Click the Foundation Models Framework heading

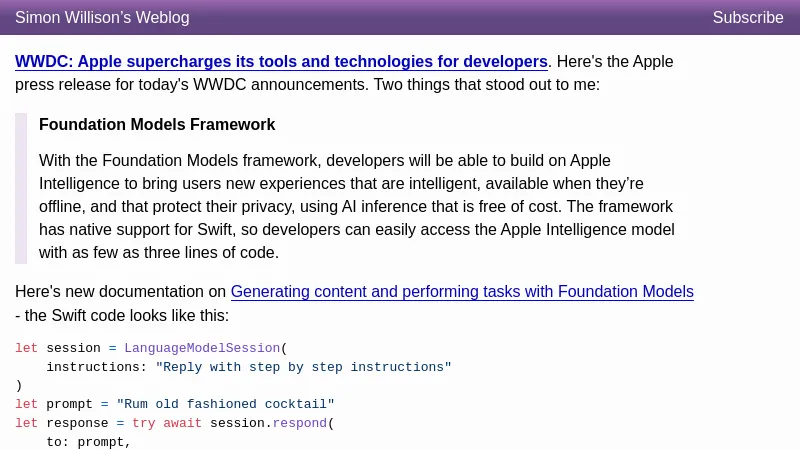(x=157, y=124)
